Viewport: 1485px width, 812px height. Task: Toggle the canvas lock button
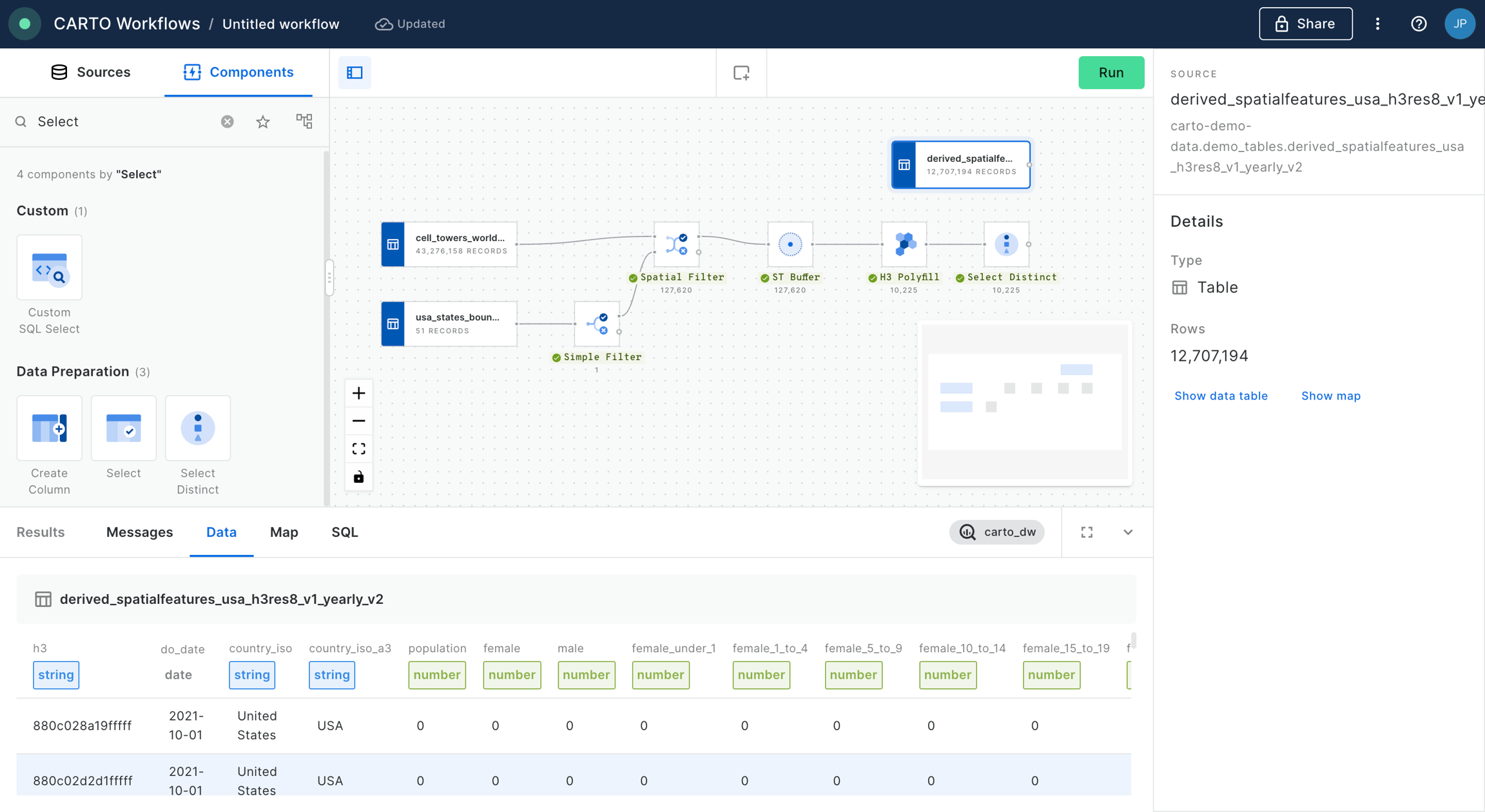359,477
